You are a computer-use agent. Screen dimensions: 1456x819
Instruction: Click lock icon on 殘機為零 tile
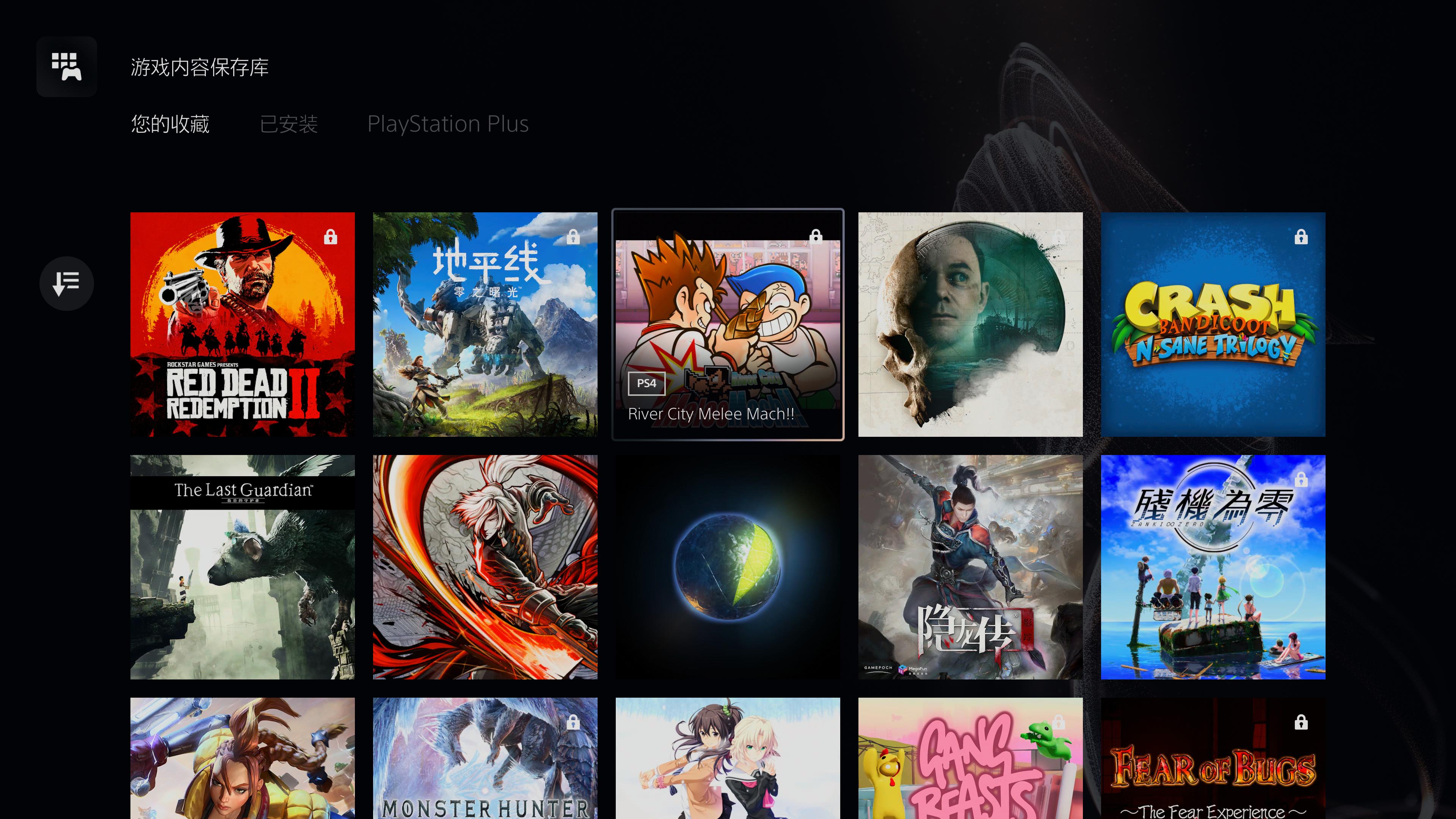1301,479
